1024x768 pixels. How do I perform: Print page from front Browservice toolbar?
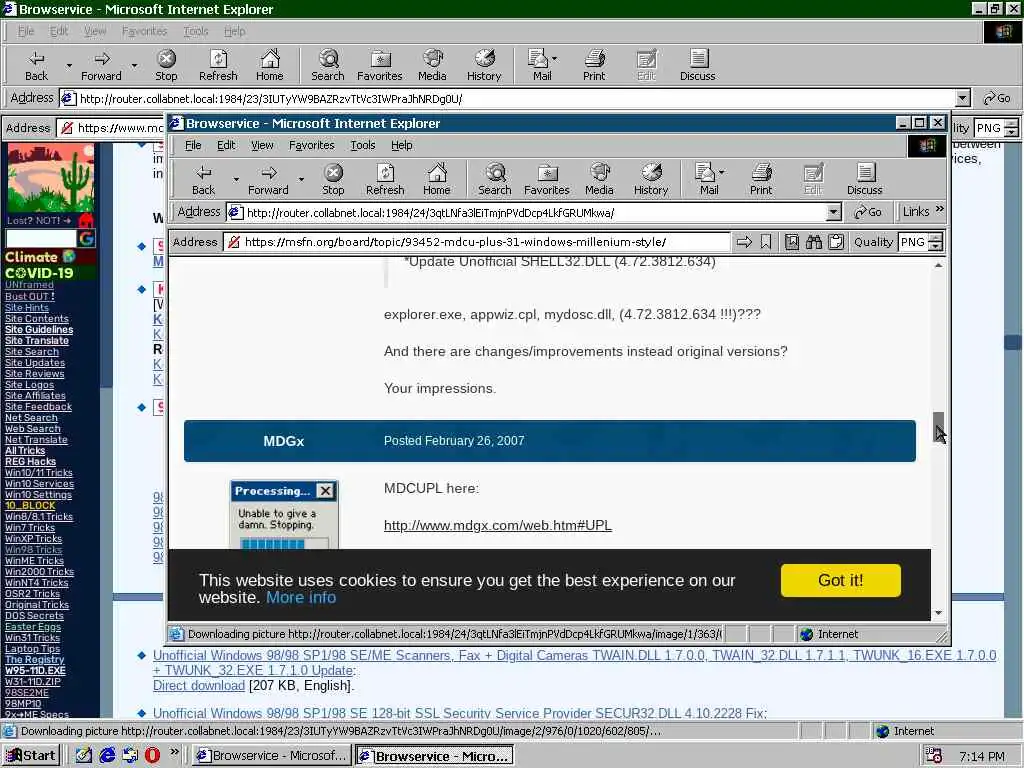point(761,179)
